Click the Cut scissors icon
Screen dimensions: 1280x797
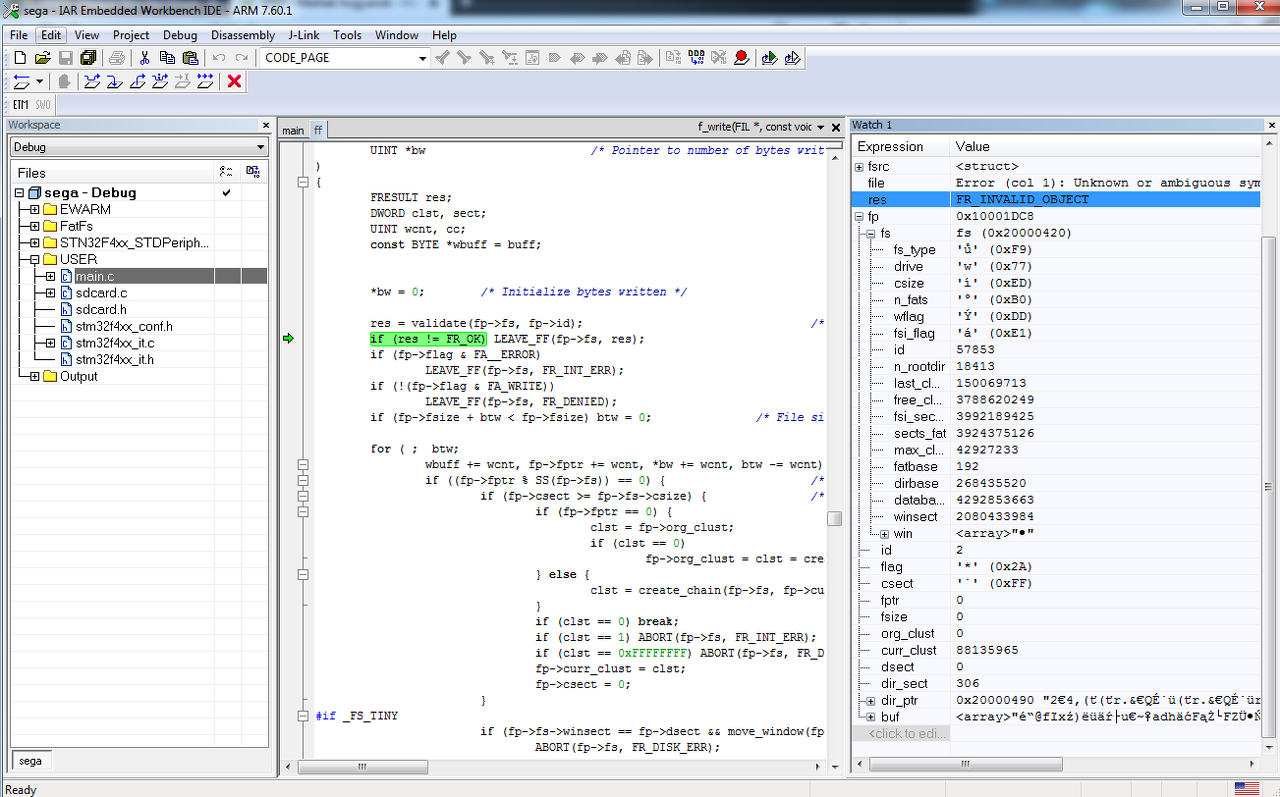(144, 58)
